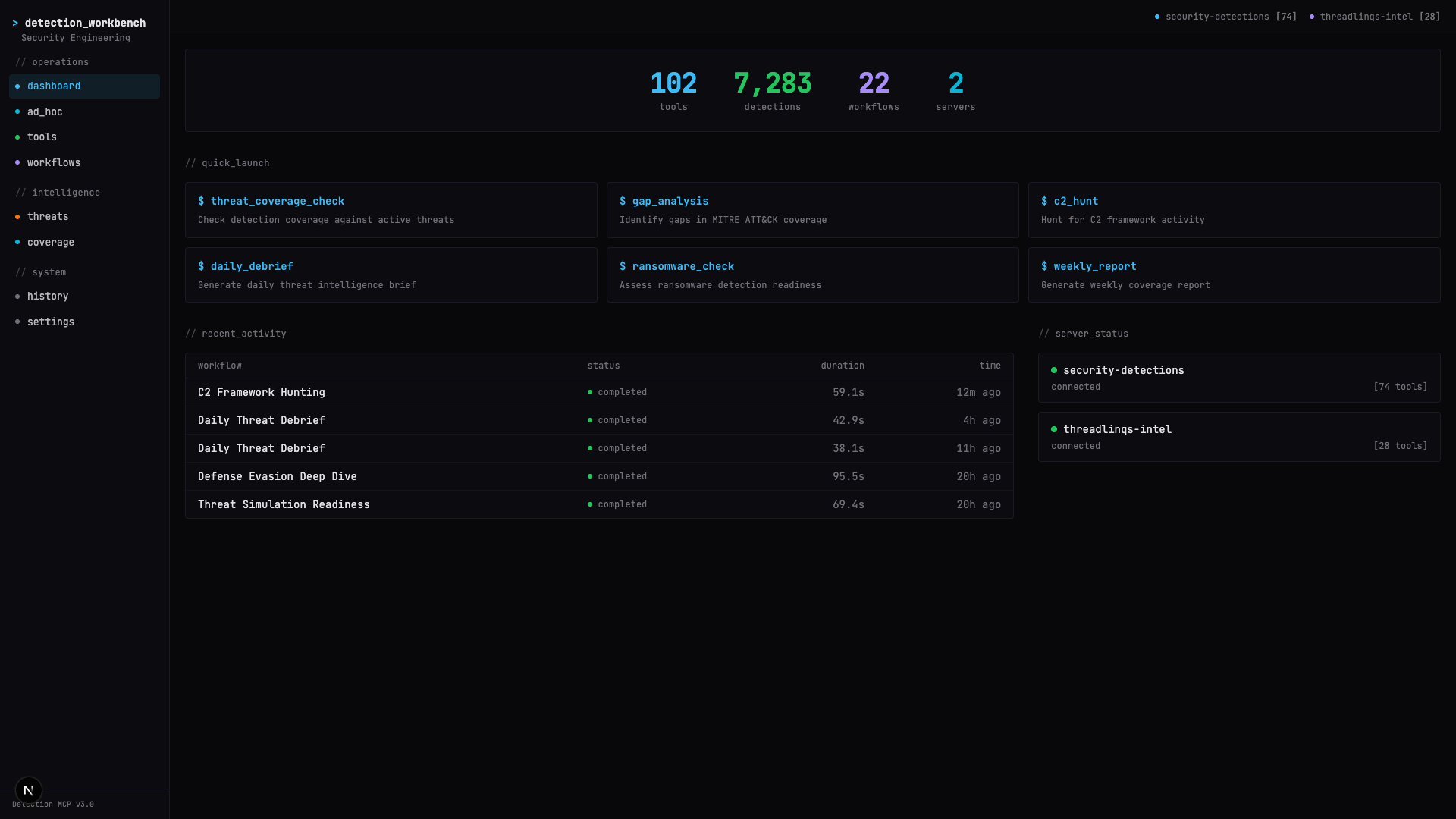The image size is (1456, 819).
Task: Click the time column header
Action: 990,366
